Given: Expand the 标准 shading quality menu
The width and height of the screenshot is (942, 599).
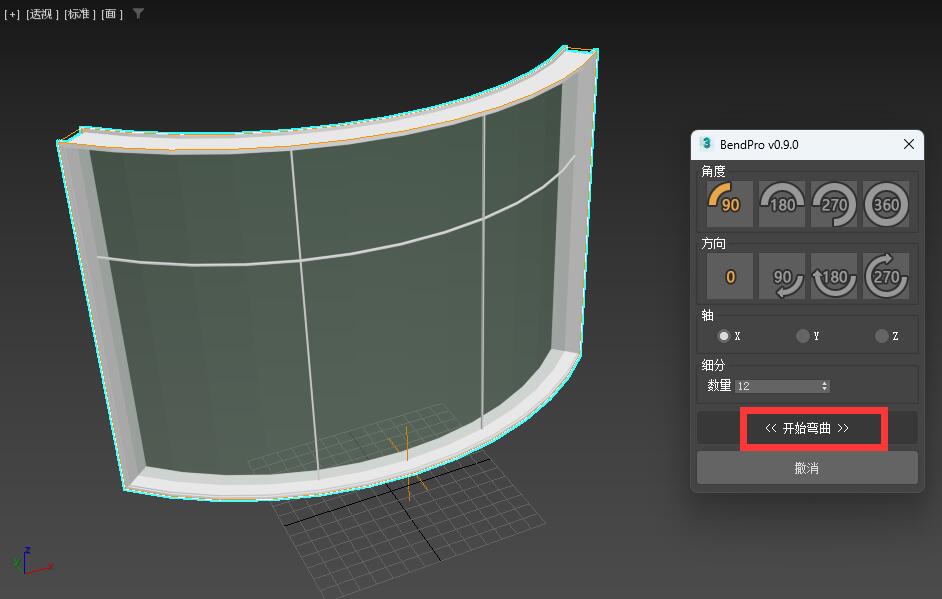Looking at the screenshot, I should point(80,14).
